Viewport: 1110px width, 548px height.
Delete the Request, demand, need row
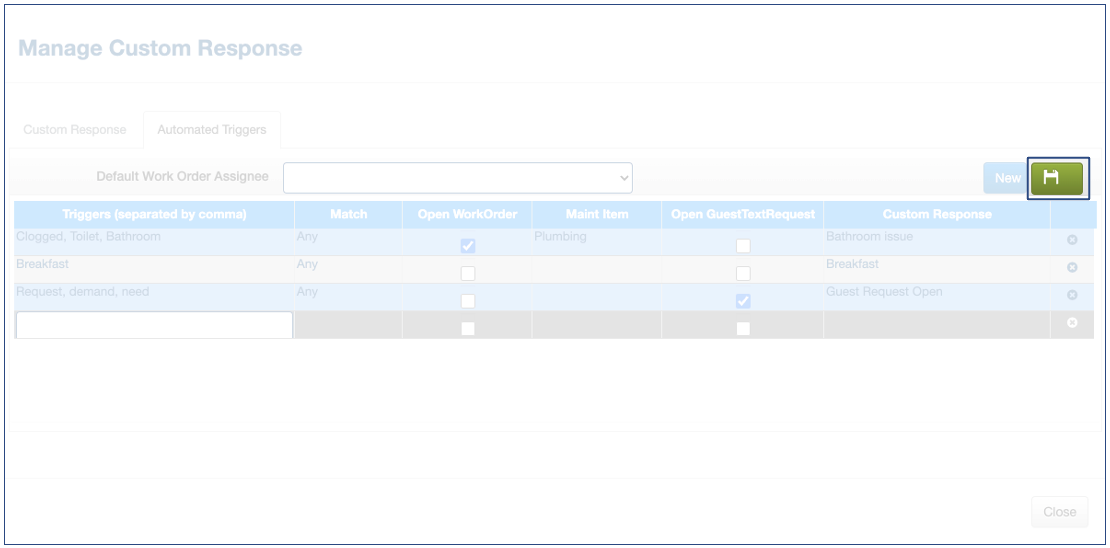pyautogui.click(x=1072, y=295)
